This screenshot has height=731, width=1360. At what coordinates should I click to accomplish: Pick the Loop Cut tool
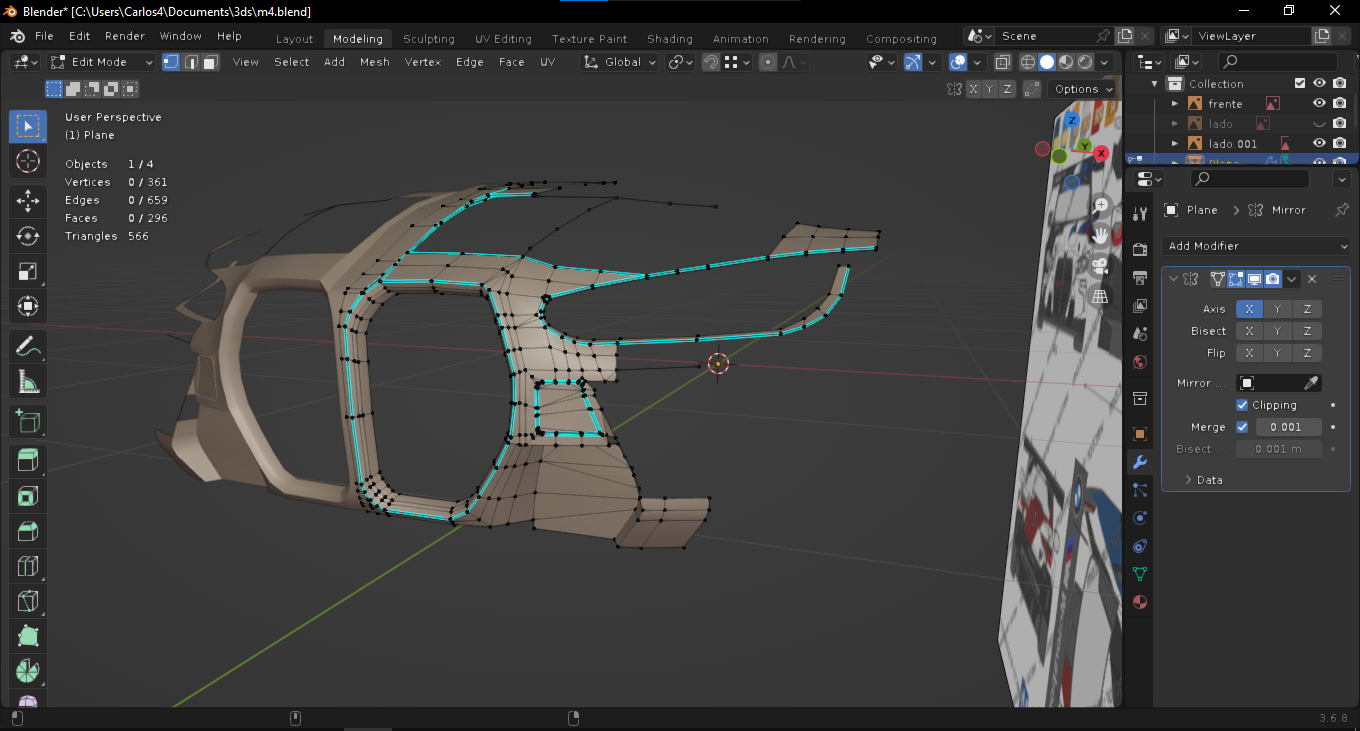tap(28, 566)
